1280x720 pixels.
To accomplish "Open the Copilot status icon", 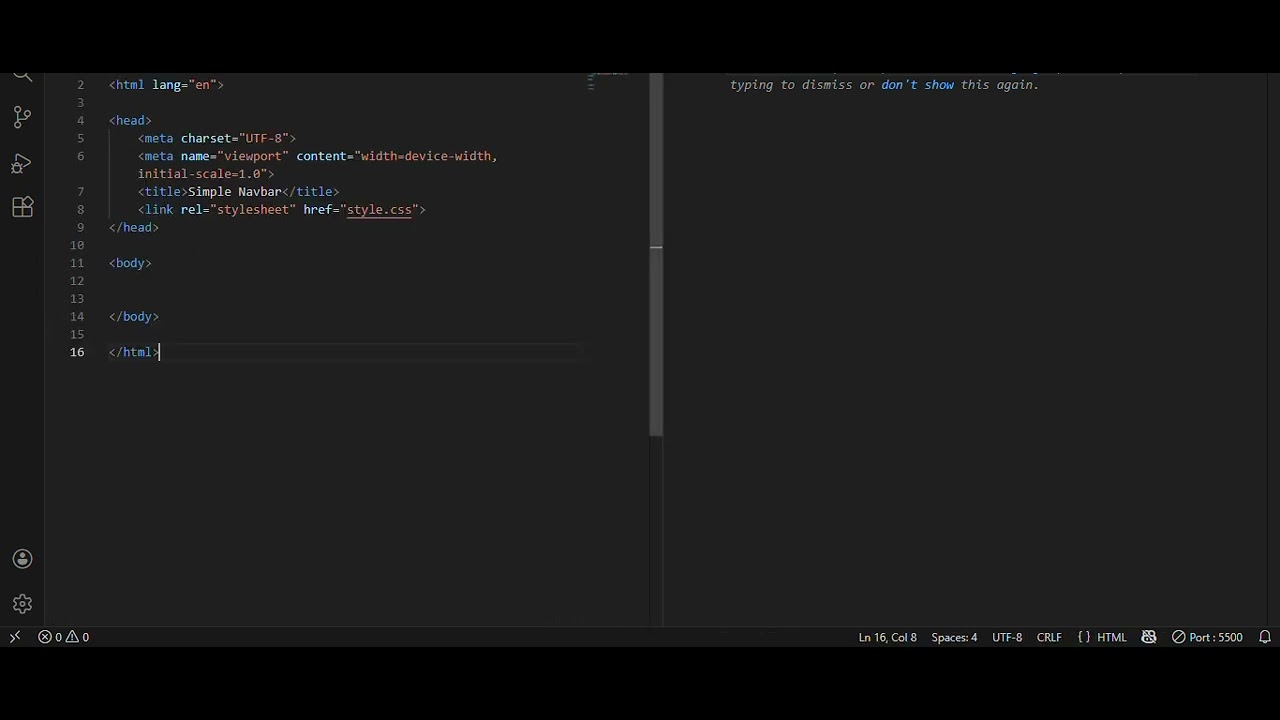I will pos(1149,637).
